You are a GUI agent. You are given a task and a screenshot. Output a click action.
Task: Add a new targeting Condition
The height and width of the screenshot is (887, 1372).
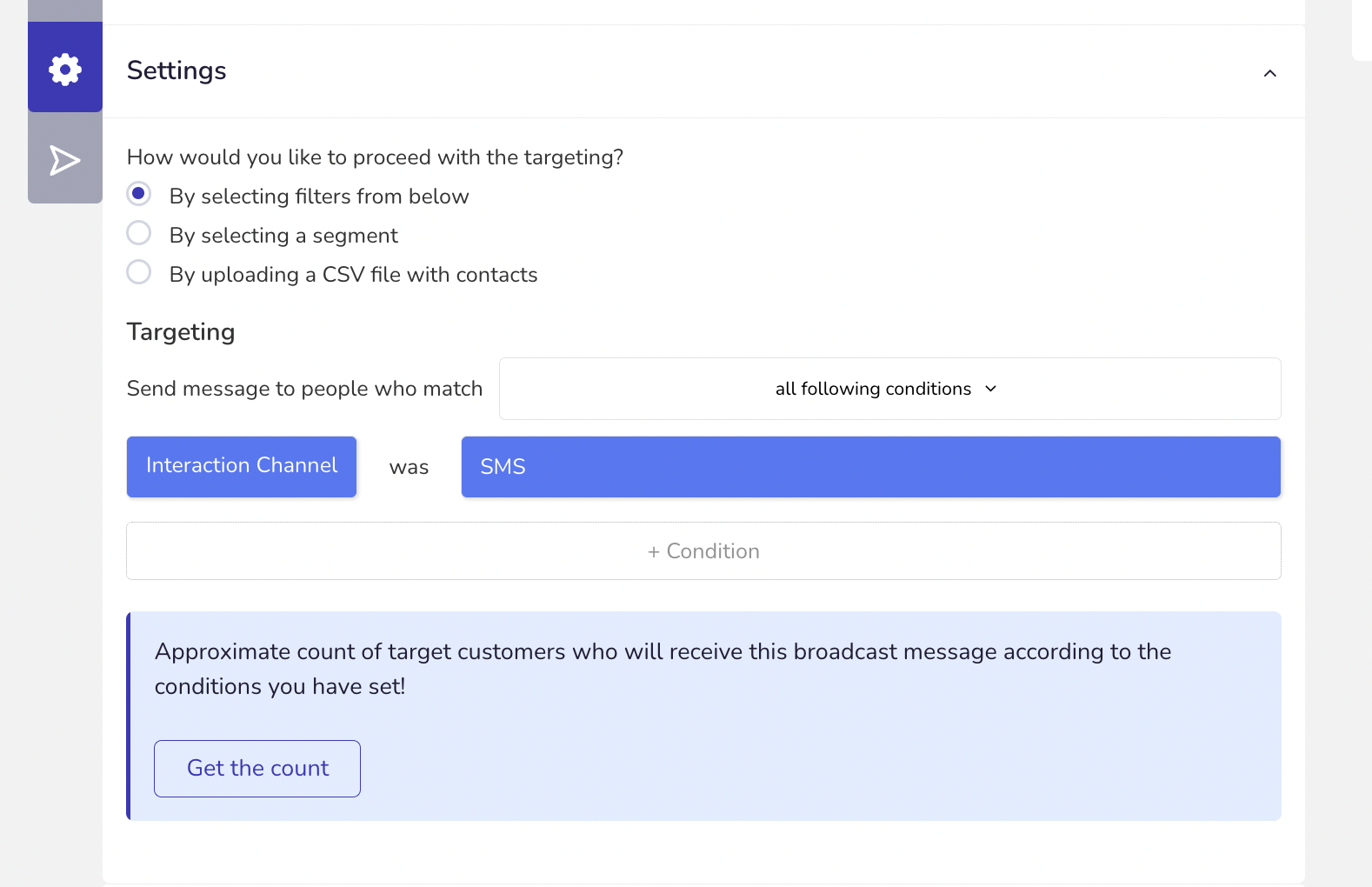point(703,551)
